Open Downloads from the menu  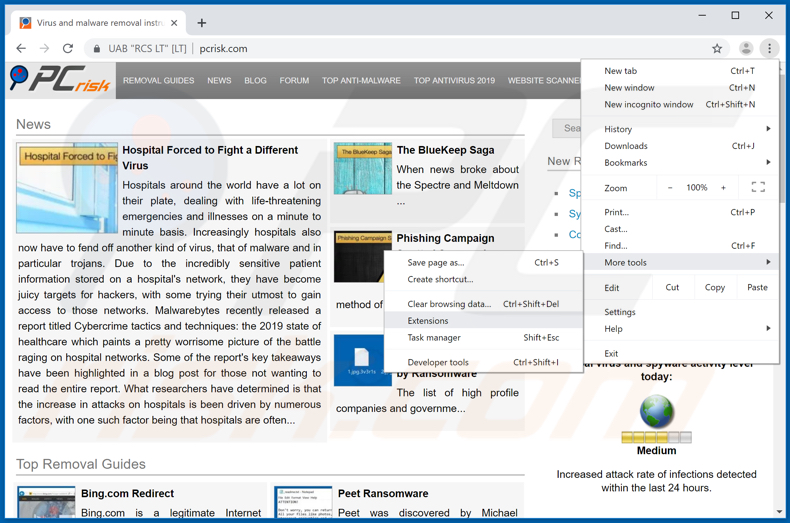pyautogui.click(x=680, y=146)
